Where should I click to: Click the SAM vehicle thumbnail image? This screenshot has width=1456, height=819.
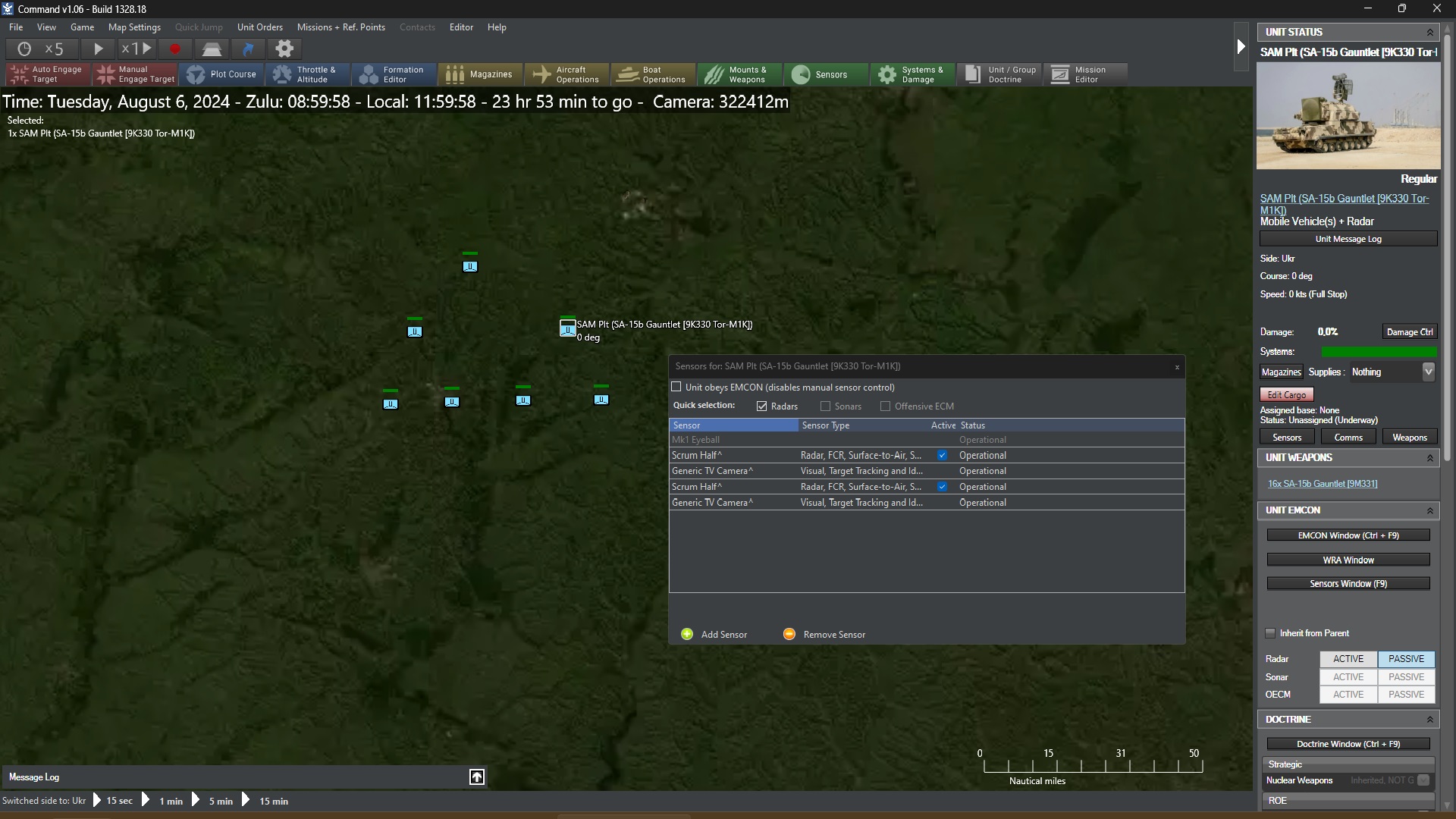[1348, 115]
